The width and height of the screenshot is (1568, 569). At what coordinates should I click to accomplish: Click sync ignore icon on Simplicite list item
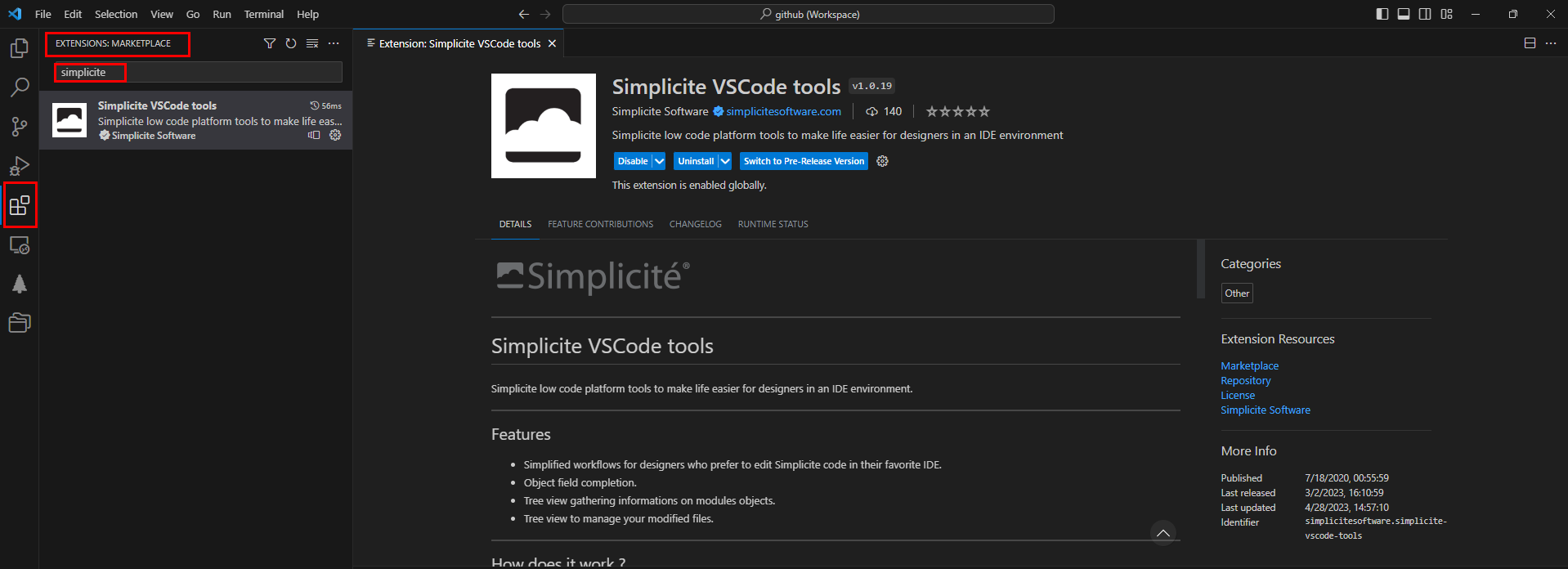point(314,135)
